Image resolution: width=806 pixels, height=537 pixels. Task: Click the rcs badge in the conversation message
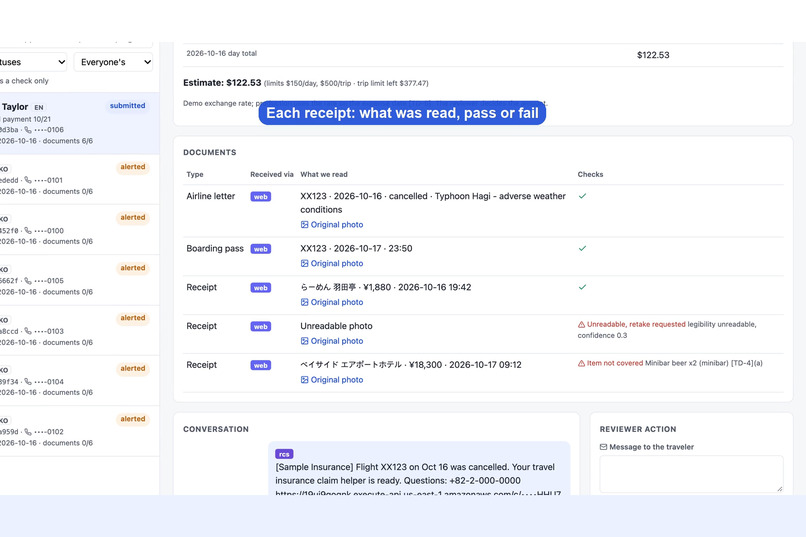pyautogui.click(x=284, y=454)
